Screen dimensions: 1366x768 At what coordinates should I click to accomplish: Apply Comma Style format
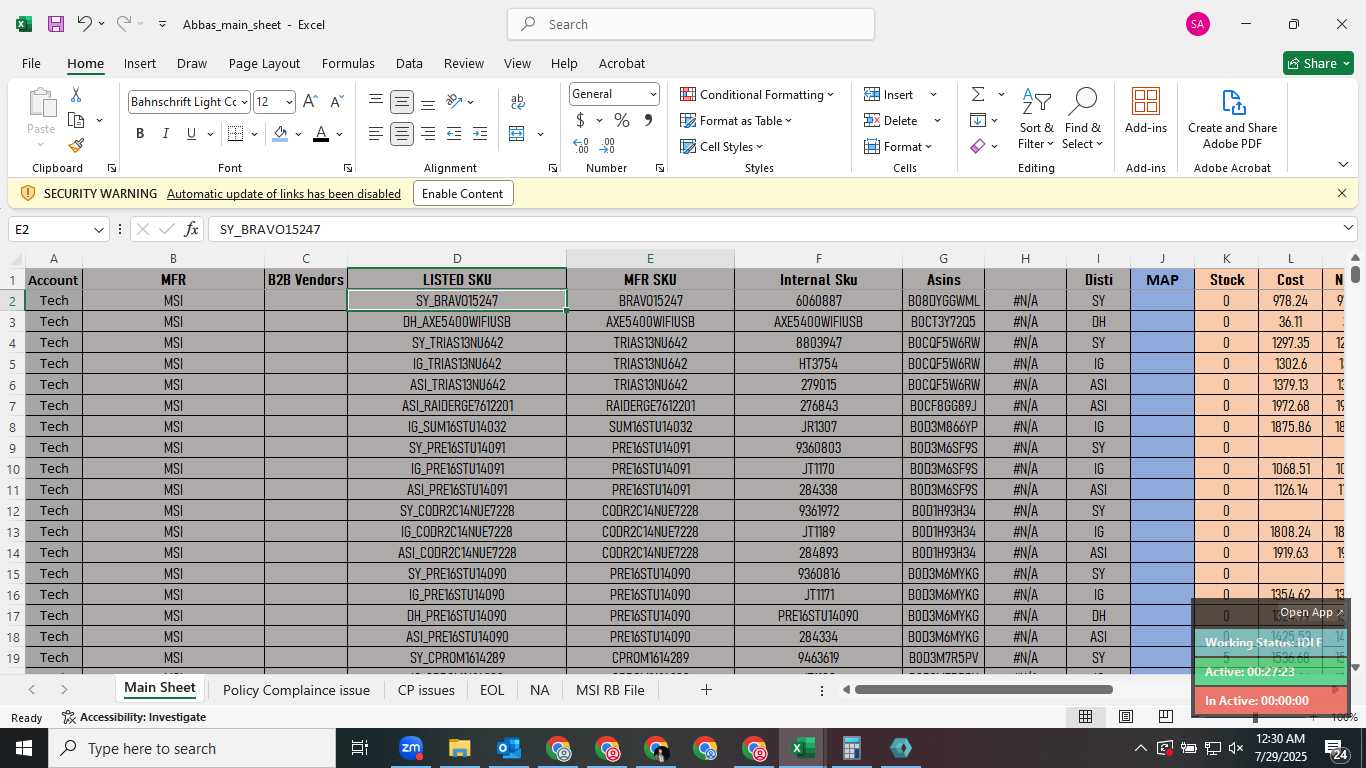tap(648, 120)
